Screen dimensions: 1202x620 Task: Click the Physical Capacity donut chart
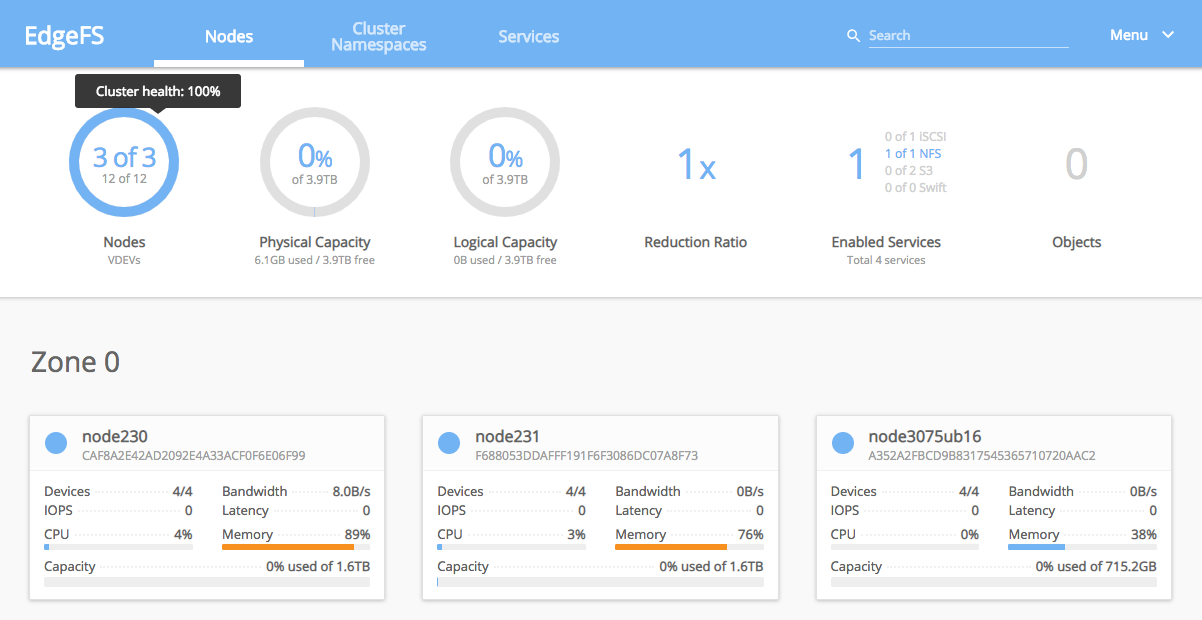[315, 162]
